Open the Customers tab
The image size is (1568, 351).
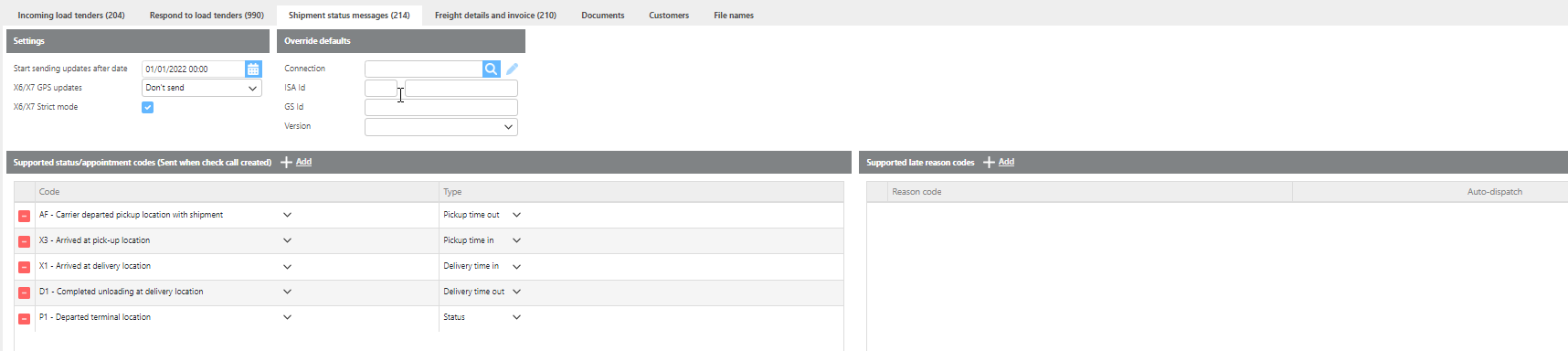pos(669,16)
